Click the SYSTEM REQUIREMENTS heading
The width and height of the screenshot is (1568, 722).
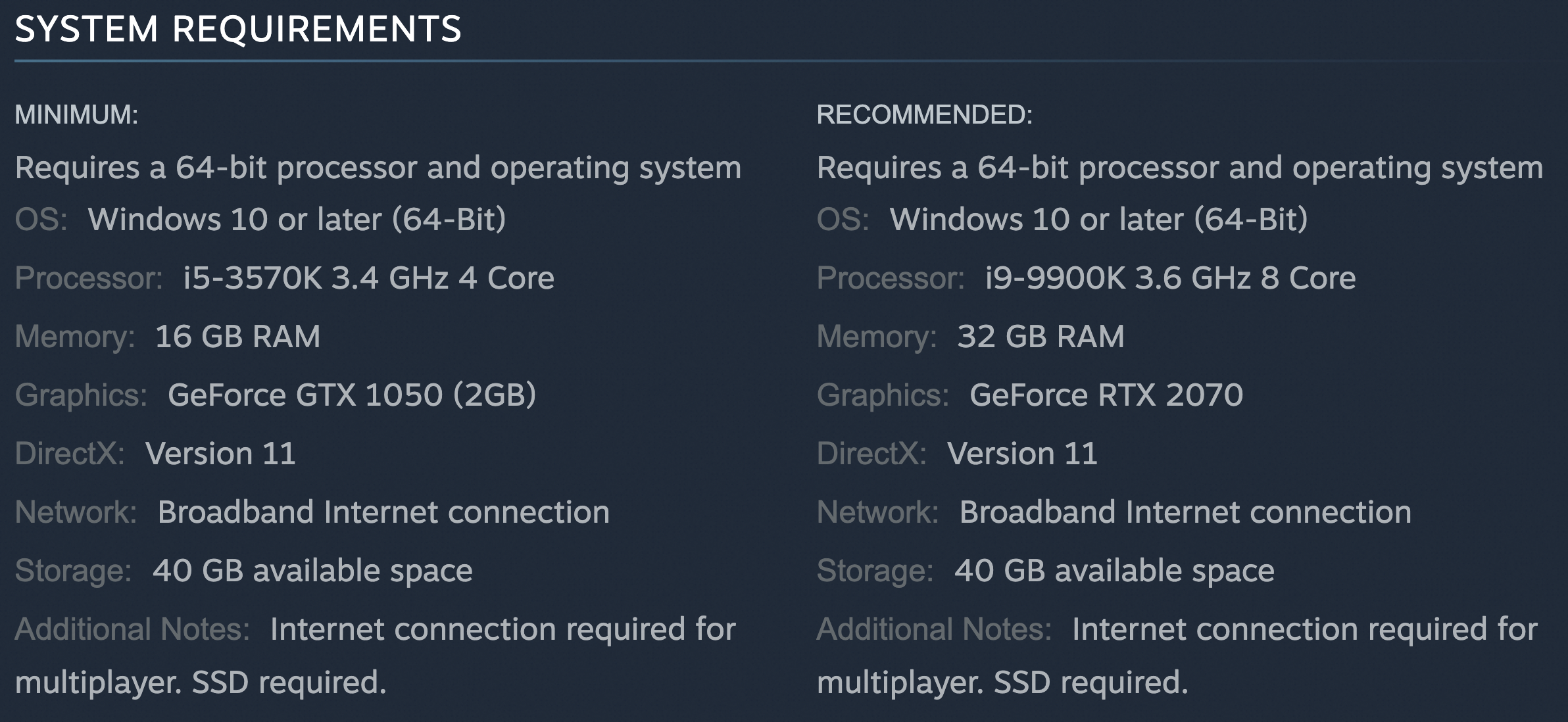pyautogui.click(x=238, y=29)
